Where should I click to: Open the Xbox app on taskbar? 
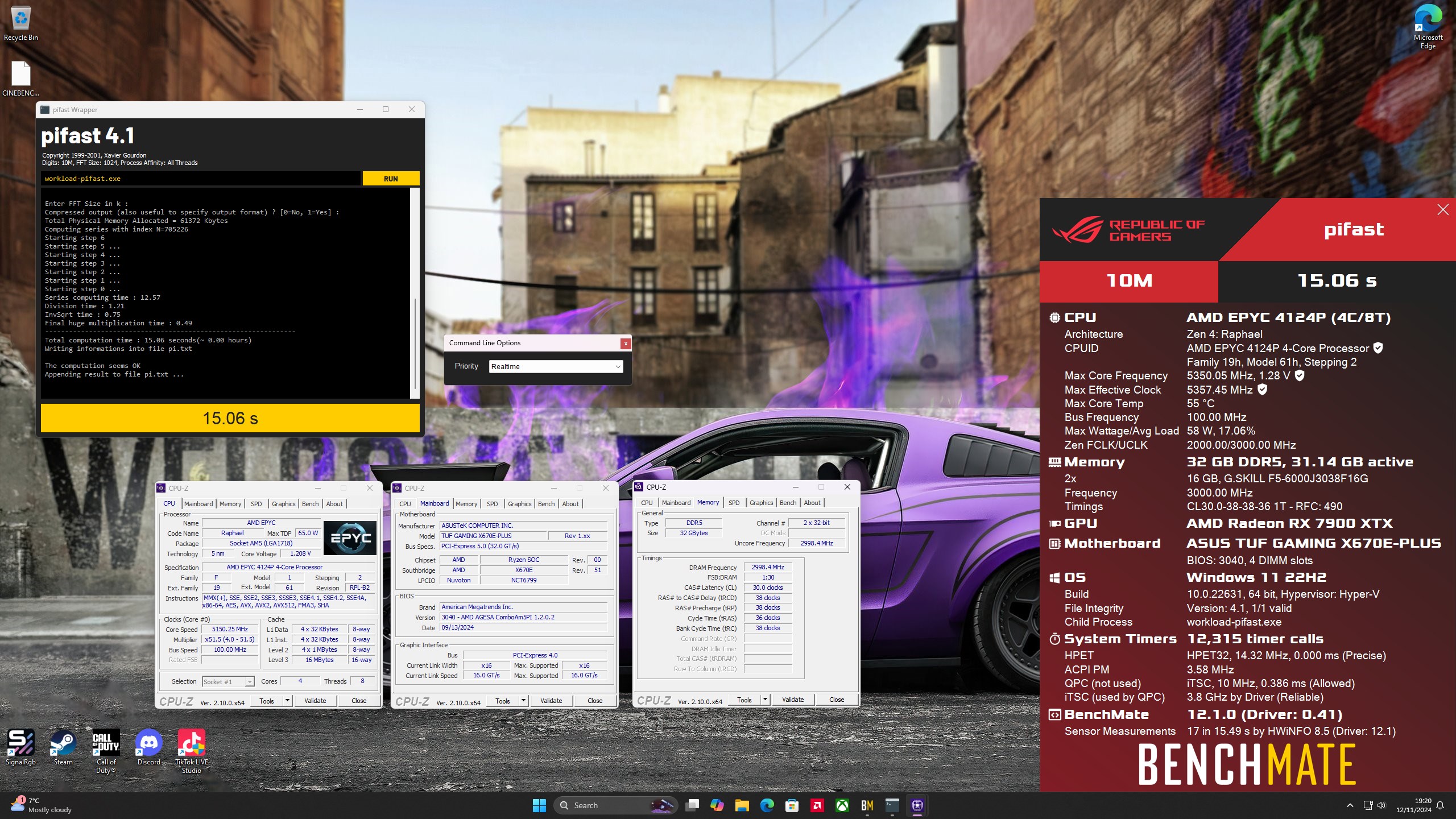click(x=842, y=805)
